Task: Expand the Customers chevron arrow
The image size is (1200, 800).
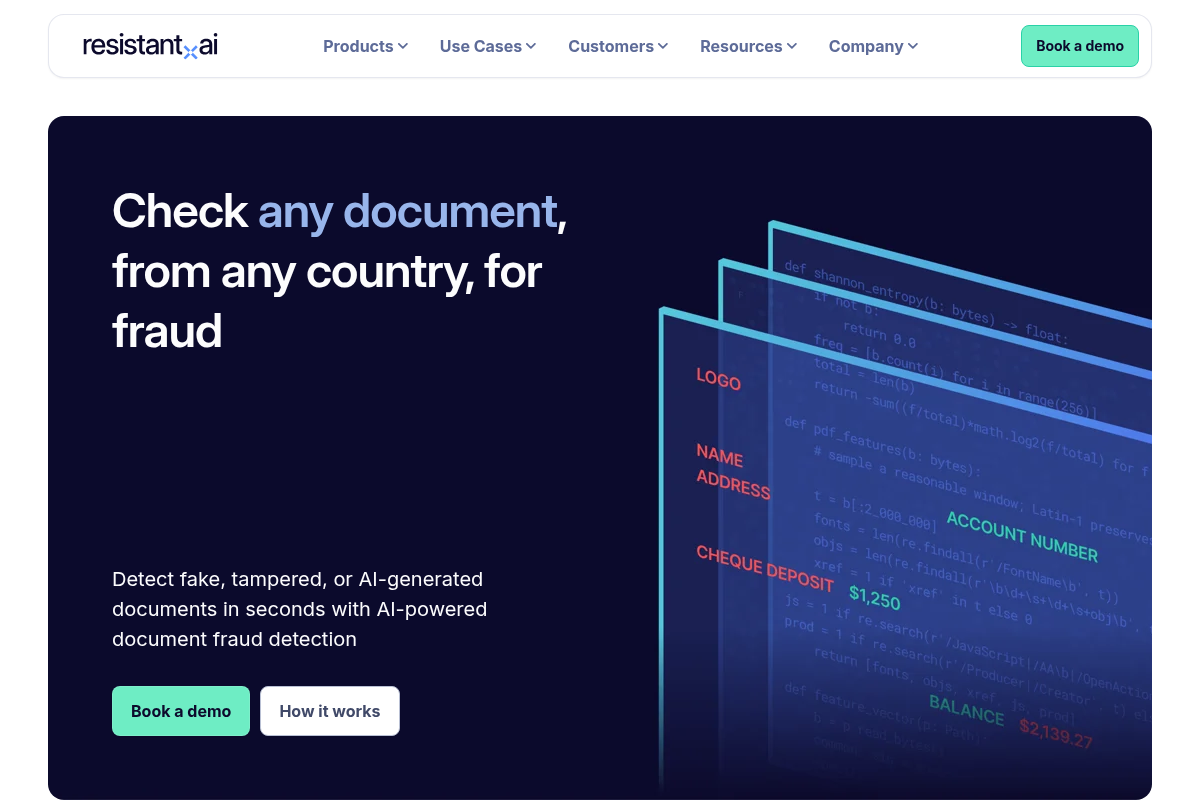Action: click(663, 46)
